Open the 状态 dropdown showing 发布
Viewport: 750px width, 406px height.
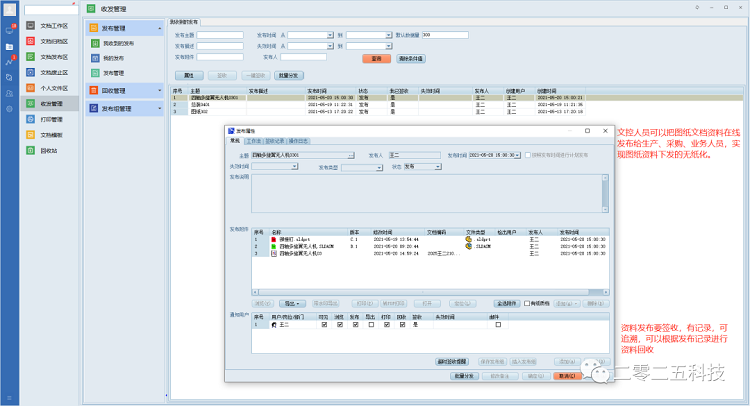pos(438,166)
